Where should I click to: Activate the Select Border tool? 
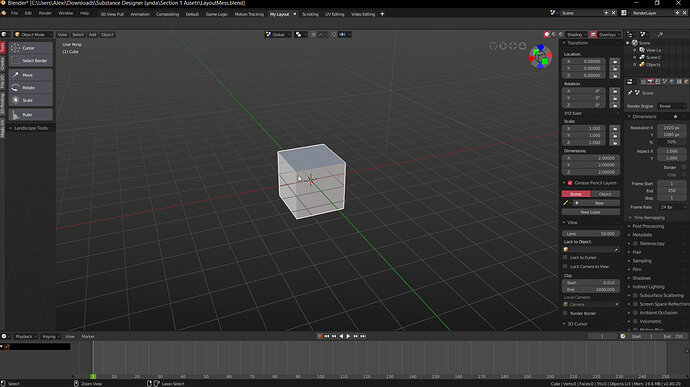coord(30,60)
